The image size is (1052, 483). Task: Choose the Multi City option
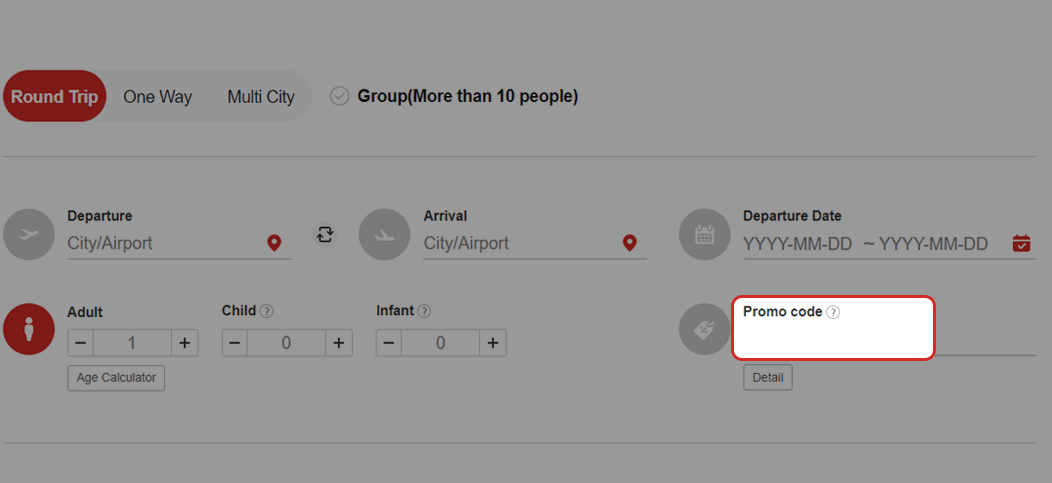(261, 97)
